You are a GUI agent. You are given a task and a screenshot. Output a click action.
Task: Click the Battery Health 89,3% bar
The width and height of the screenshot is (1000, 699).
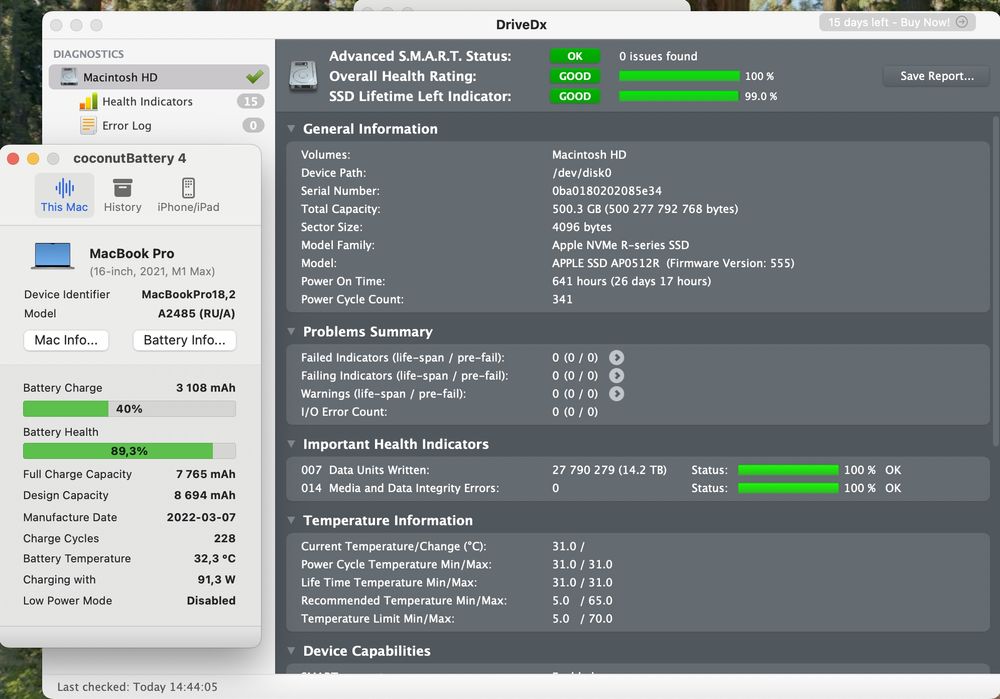tap(129, 451)
